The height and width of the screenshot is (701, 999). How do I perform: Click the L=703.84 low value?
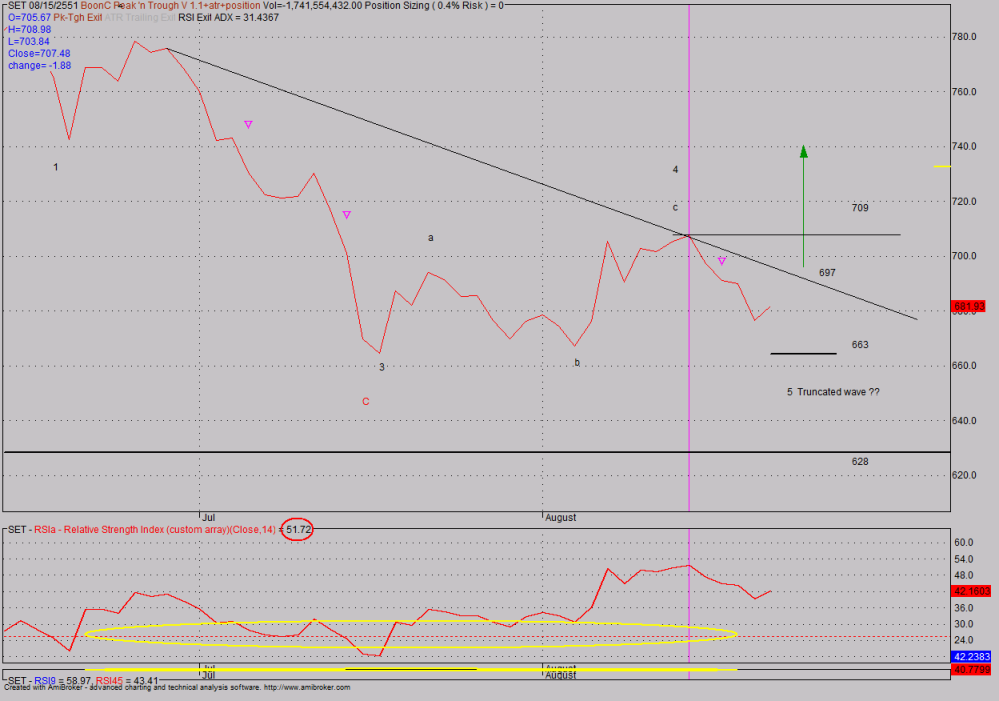(x=29, y=41)
